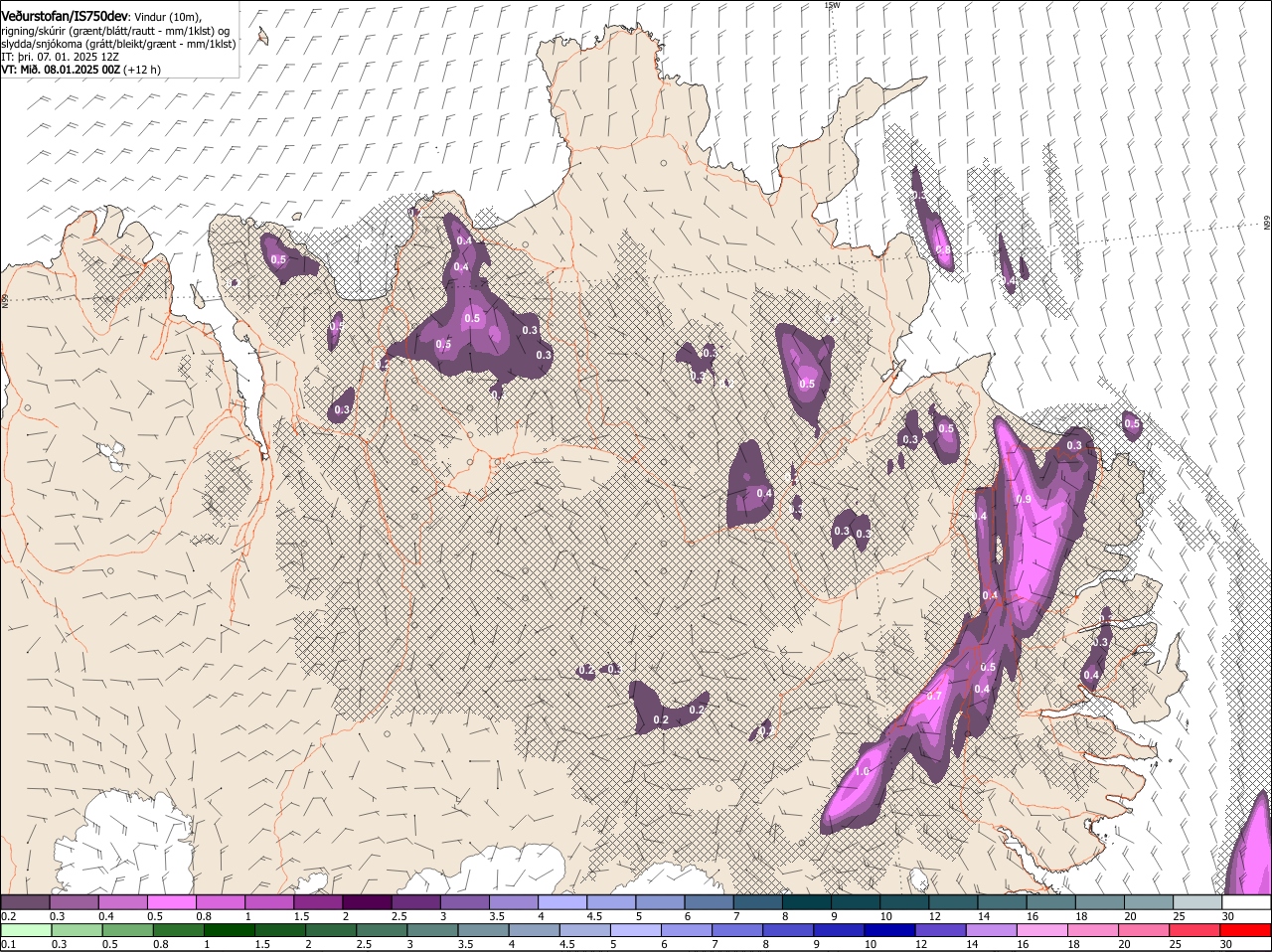Select the lower legend swatch starting at 4
The image size is (1272, 952).
click(534, 930)
